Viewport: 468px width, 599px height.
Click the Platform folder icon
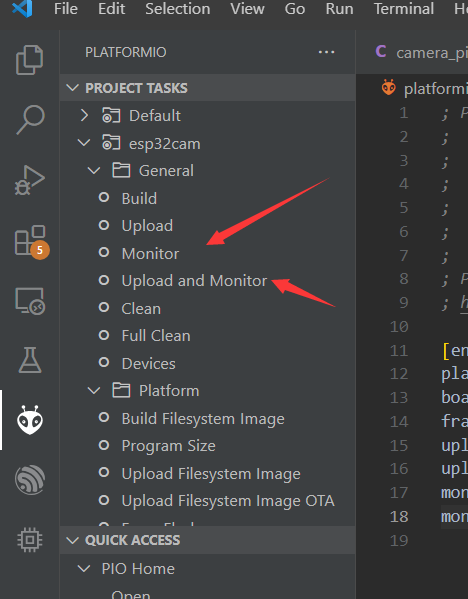pos(121,390)
